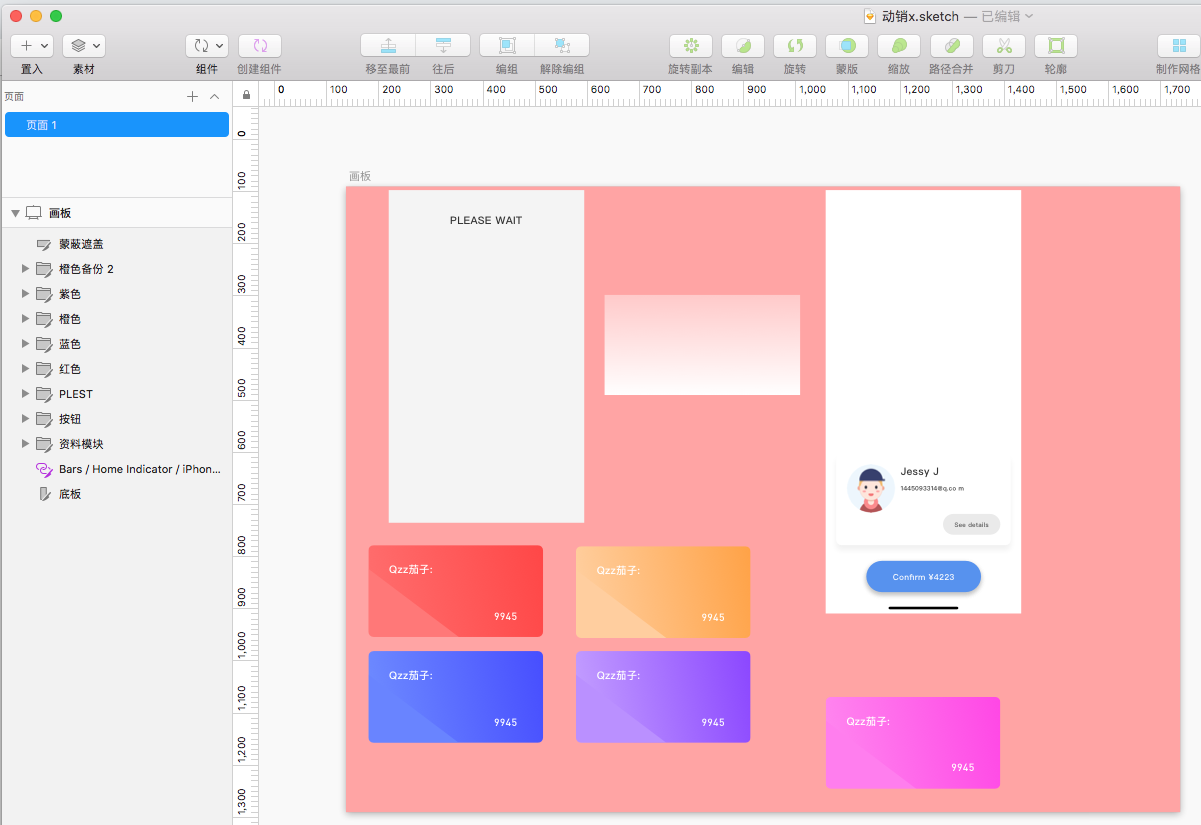Click the red gradient Qzz茄子 card
The height and width of the screenshot is (825, 1201).
456,591
